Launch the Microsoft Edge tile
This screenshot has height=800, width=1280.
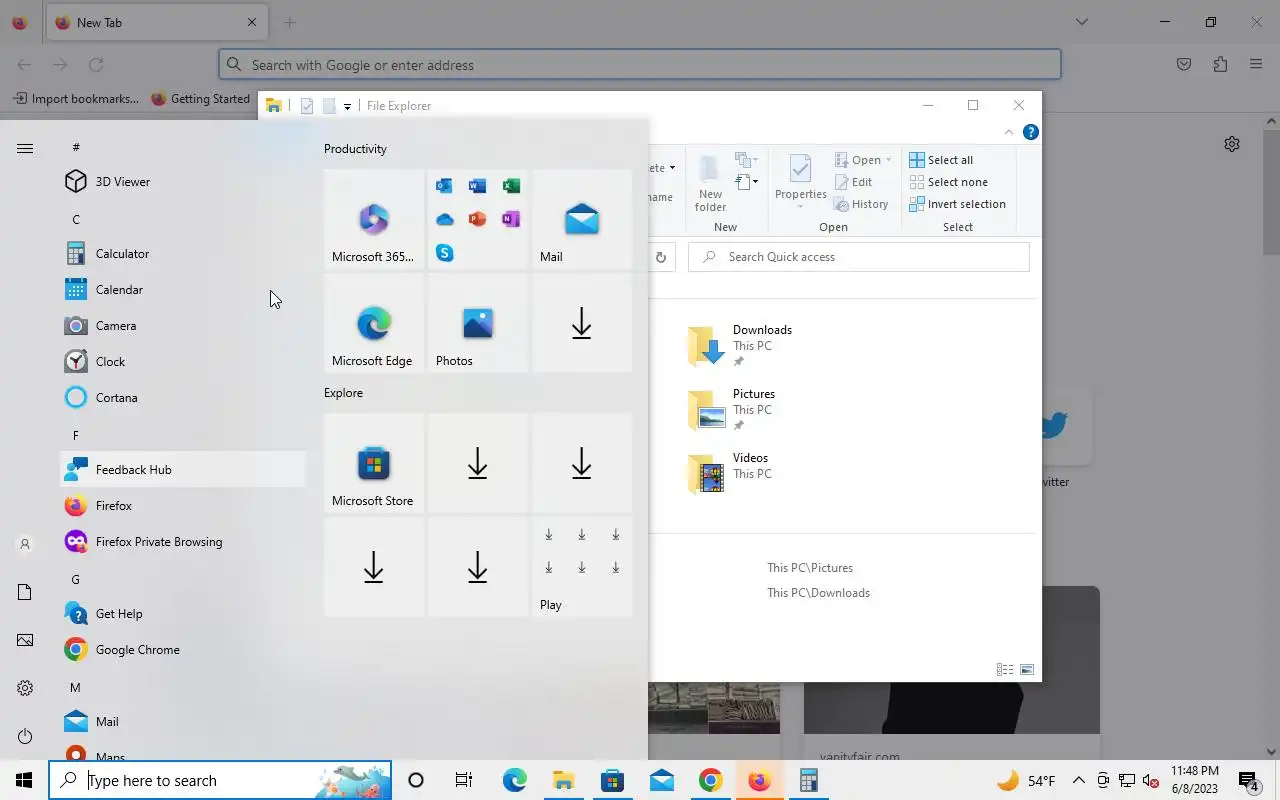(x=374, y=323)
